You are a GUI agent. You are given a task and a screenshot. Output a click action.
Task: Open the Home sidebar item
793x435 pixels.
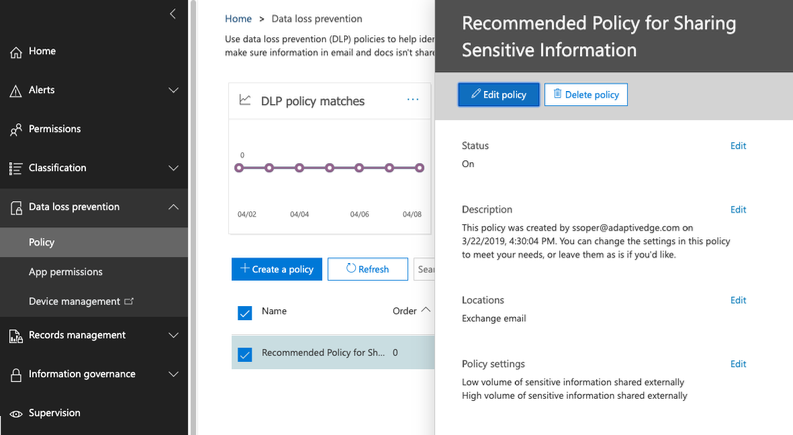tap(94, 51)
